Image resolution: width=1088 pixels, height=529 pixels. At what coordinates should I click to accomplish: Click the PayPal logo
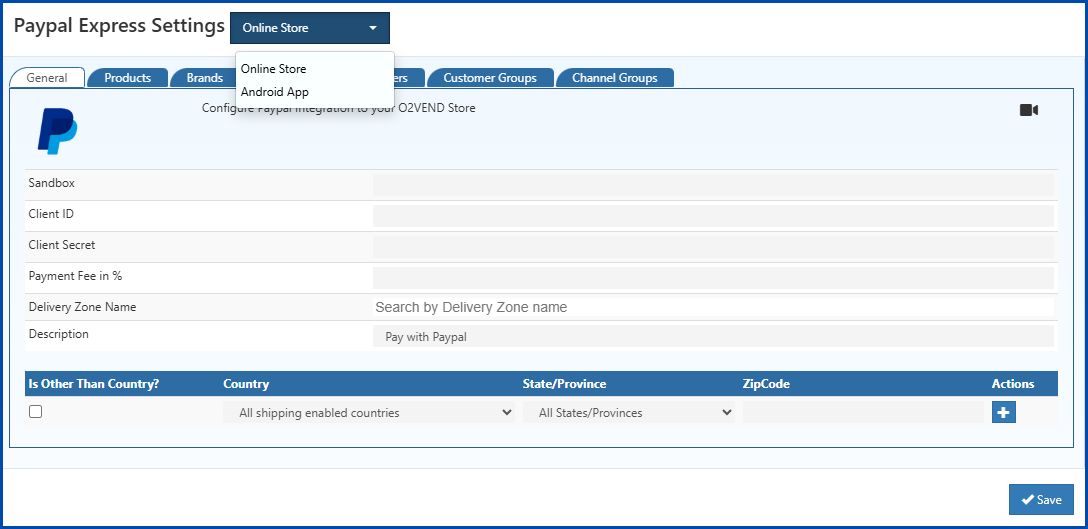pos(58,131)
